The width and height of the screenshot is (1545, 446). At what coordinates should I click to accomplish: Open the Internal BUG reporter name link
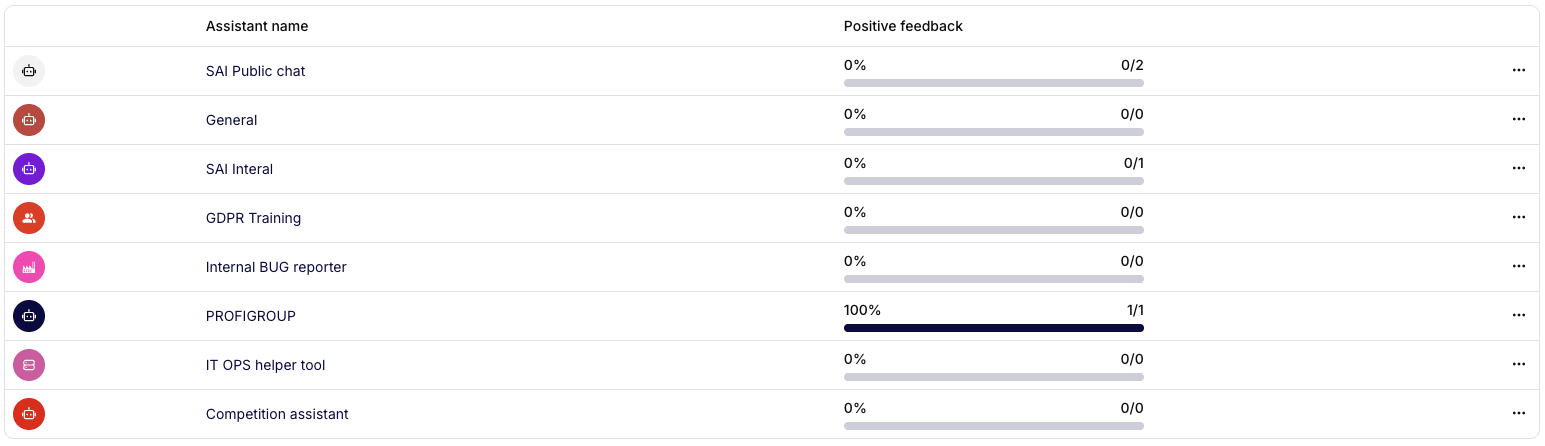pos(276,267)
